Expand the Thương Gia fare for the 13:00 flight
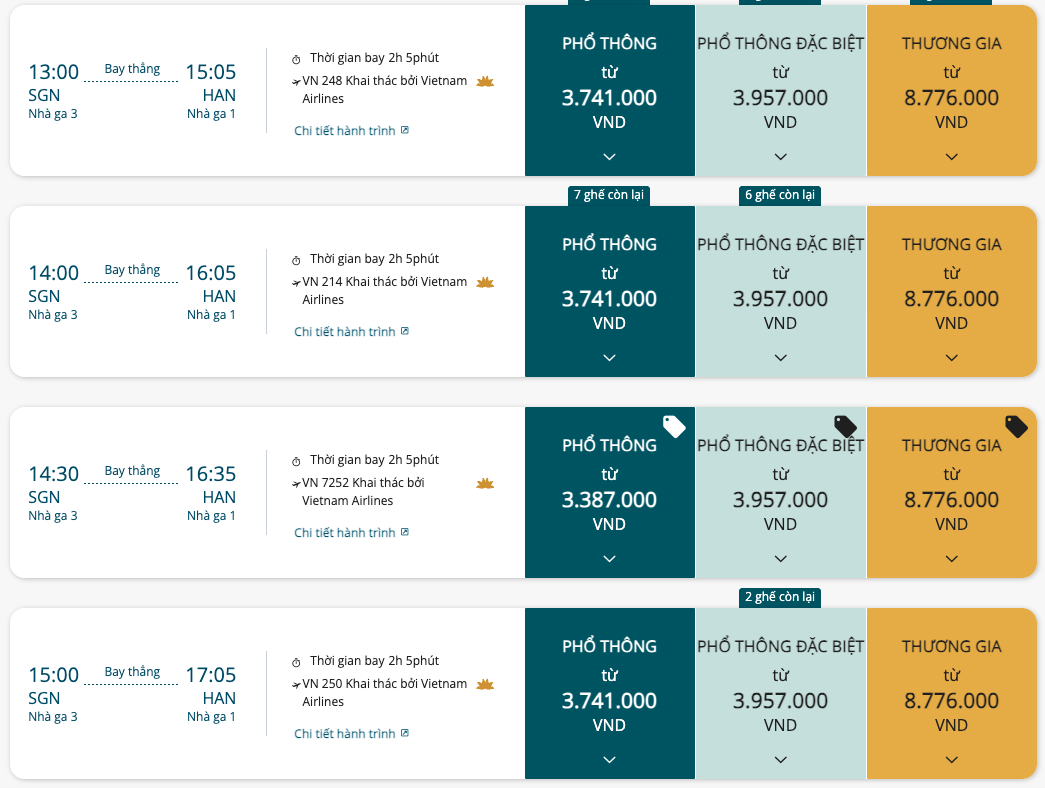This screenshot has width=1045, height=788. click(x=952, y=157)
